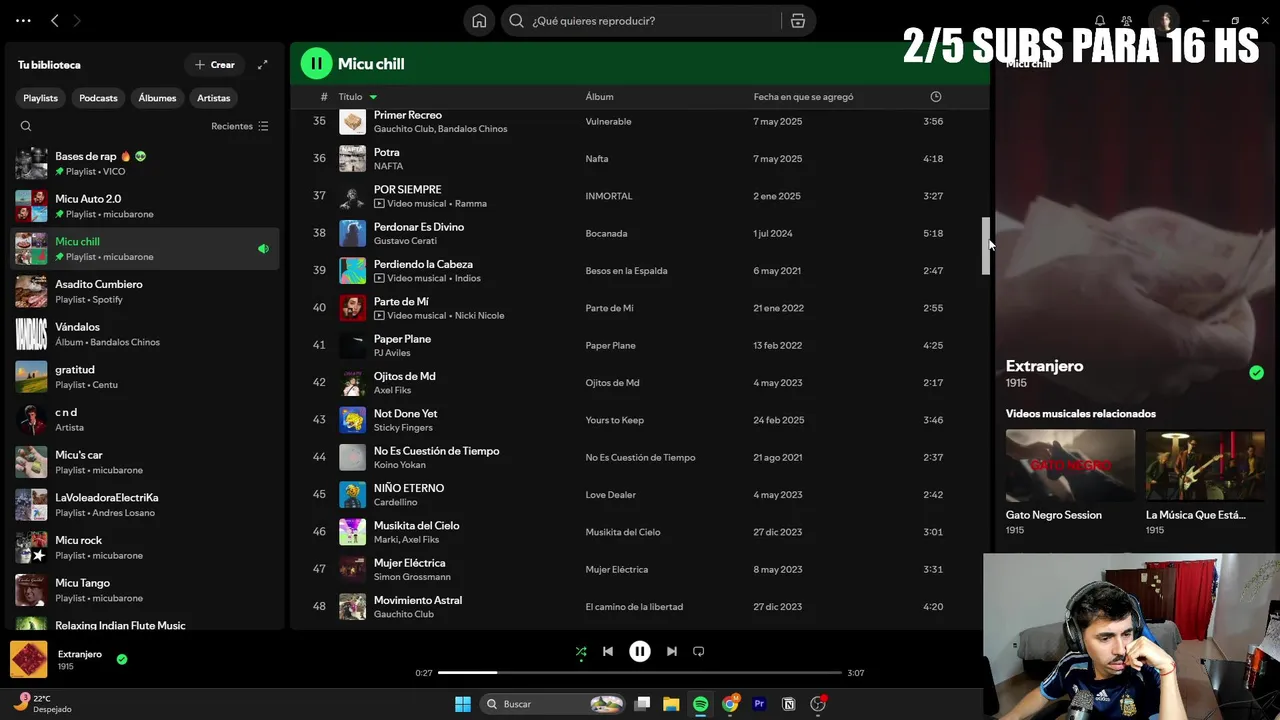Seek in the song progress bar
Image resolution: width=1280 pixels, height=720 pixels.
click(x=640, y=673)
